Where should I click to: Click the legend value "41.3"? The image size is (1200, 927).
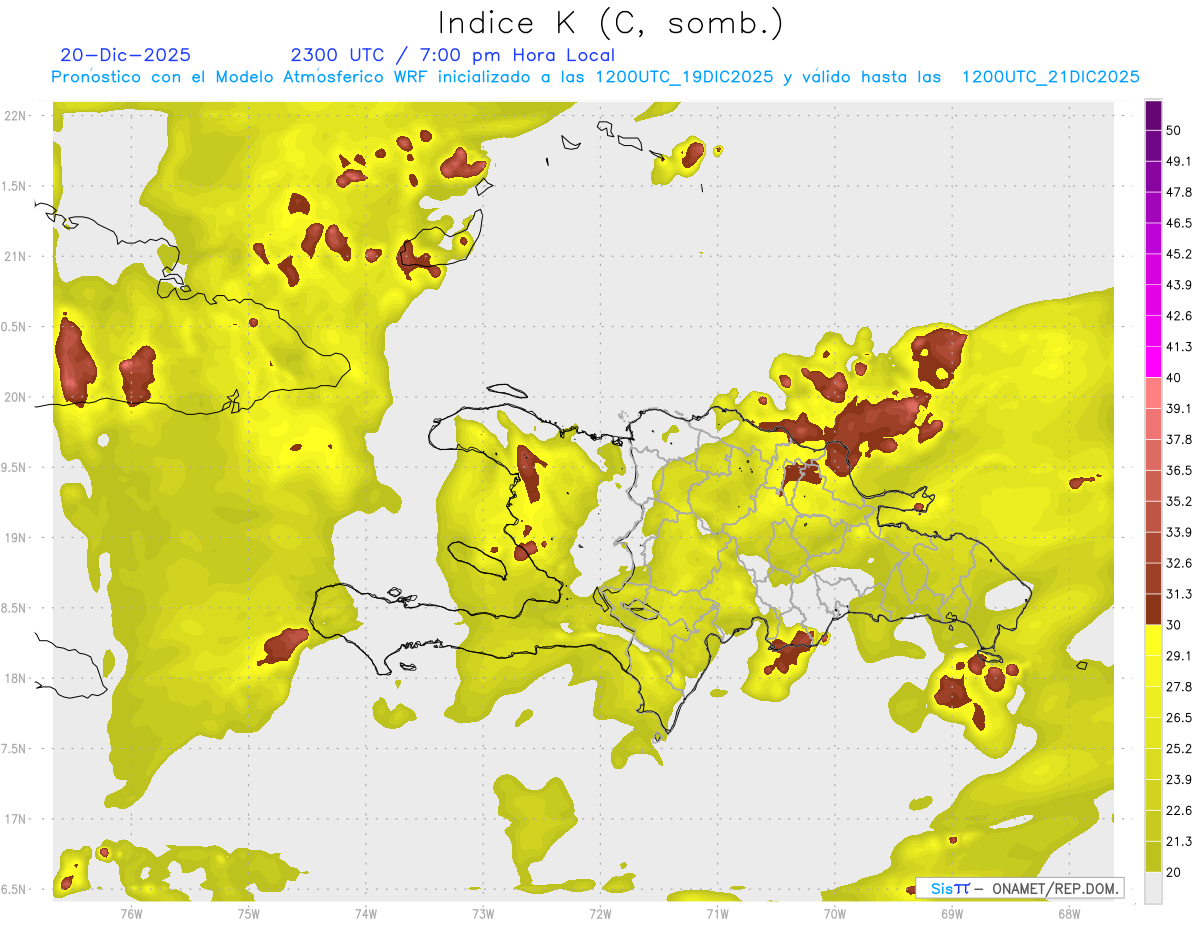point(1179,348)
